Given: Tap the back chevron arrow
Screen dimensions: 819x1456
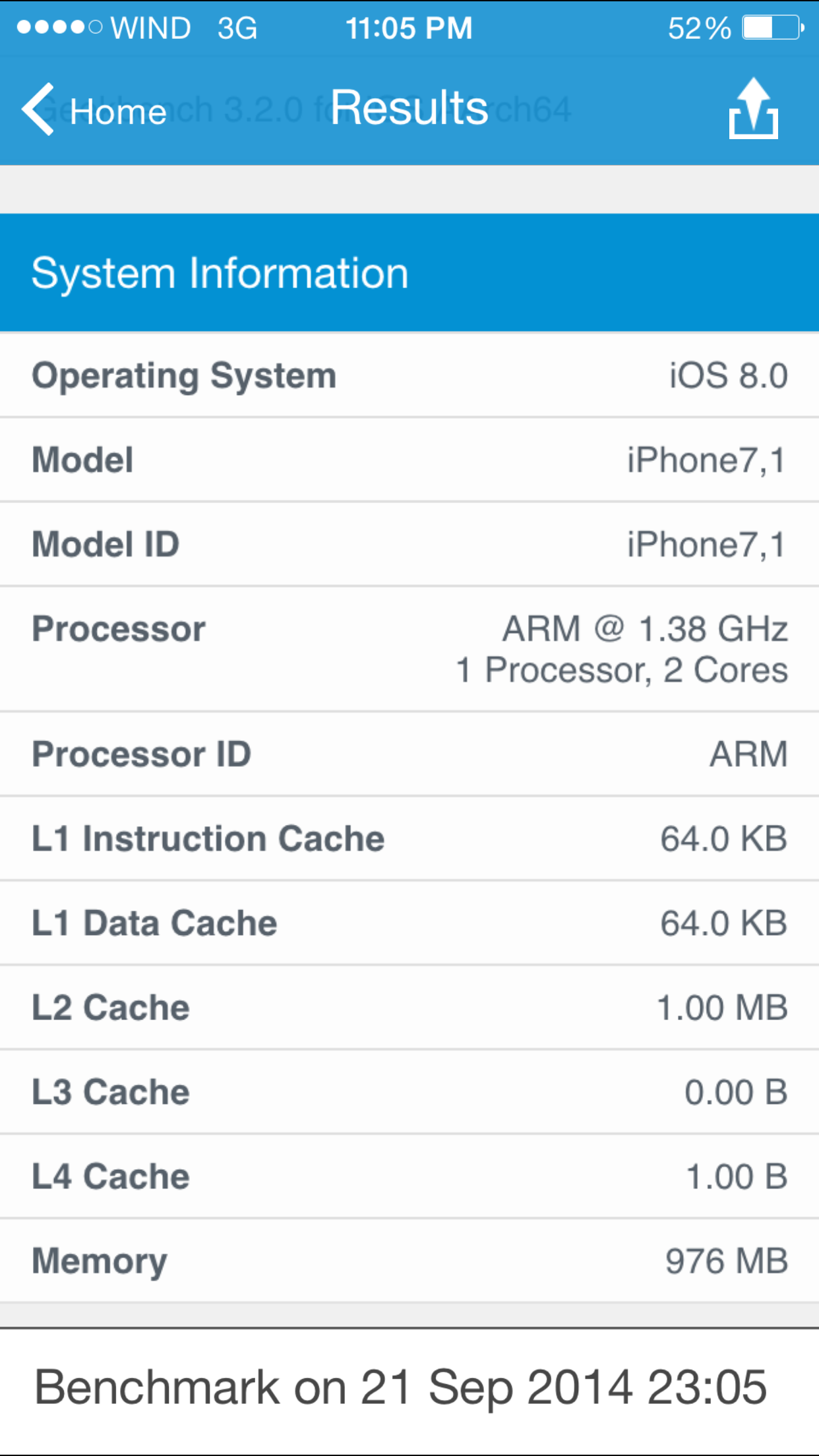Looking at the screenshot, I should [x=38, y=109].
